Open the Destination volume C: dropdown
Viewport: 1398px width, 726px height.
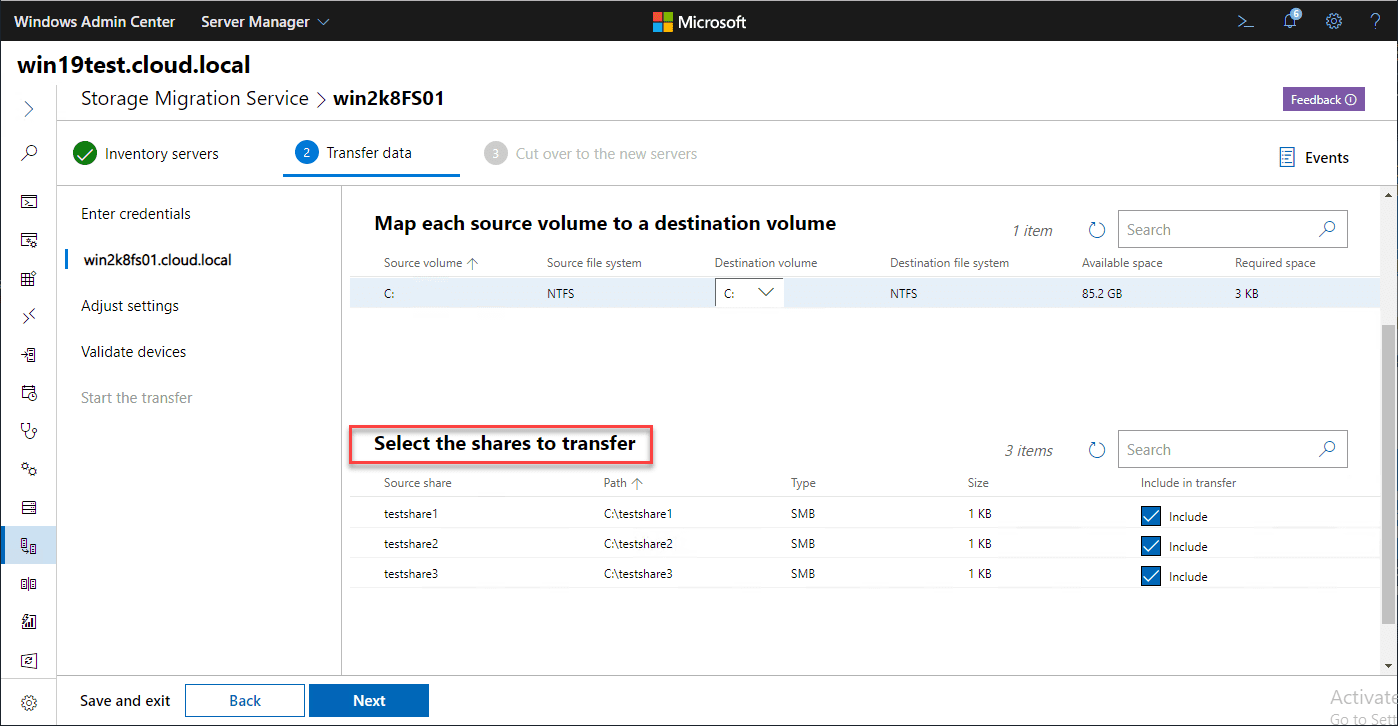point(749,293)
